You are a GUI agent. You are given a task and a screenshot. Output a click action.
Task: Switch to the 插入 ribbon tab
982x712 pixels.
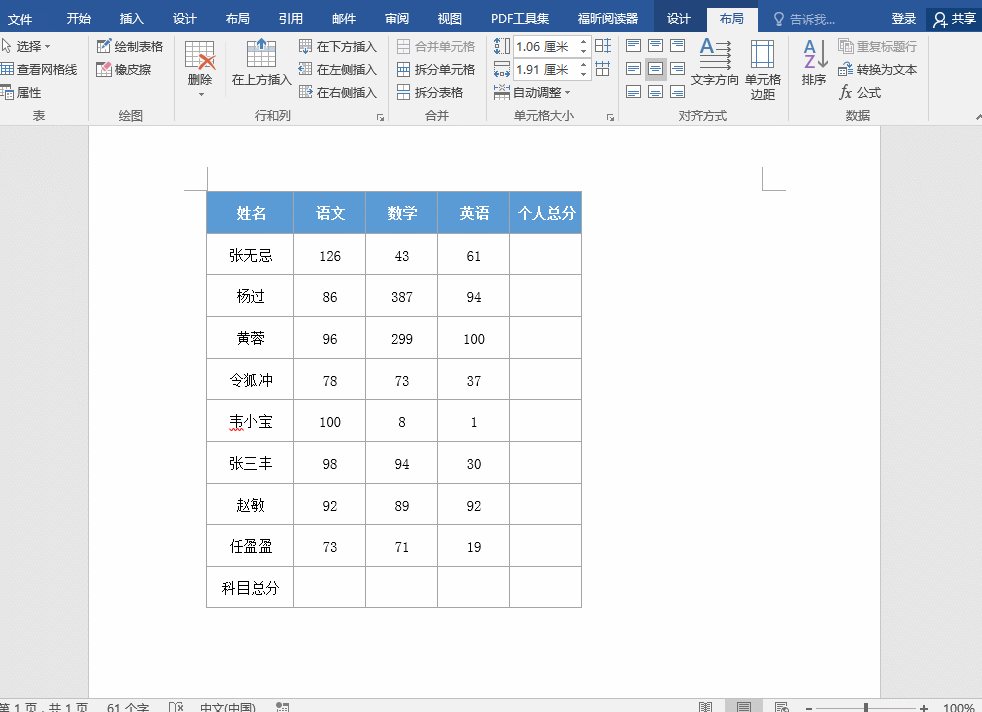[132, 18]
